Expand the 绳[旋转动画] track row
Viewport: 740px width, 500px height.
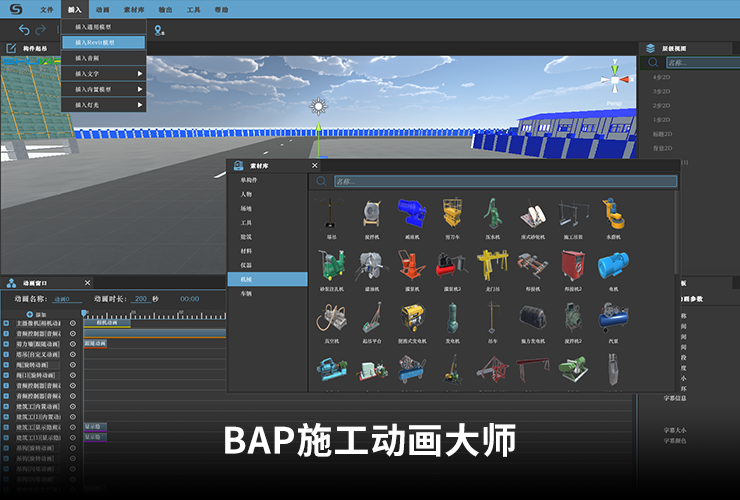tap(6, 365)
